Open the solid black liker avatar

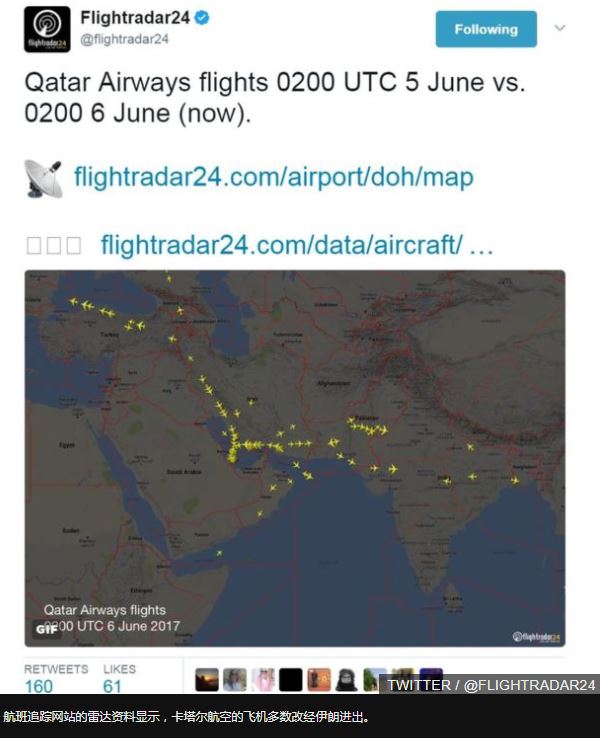coord(291,680)
